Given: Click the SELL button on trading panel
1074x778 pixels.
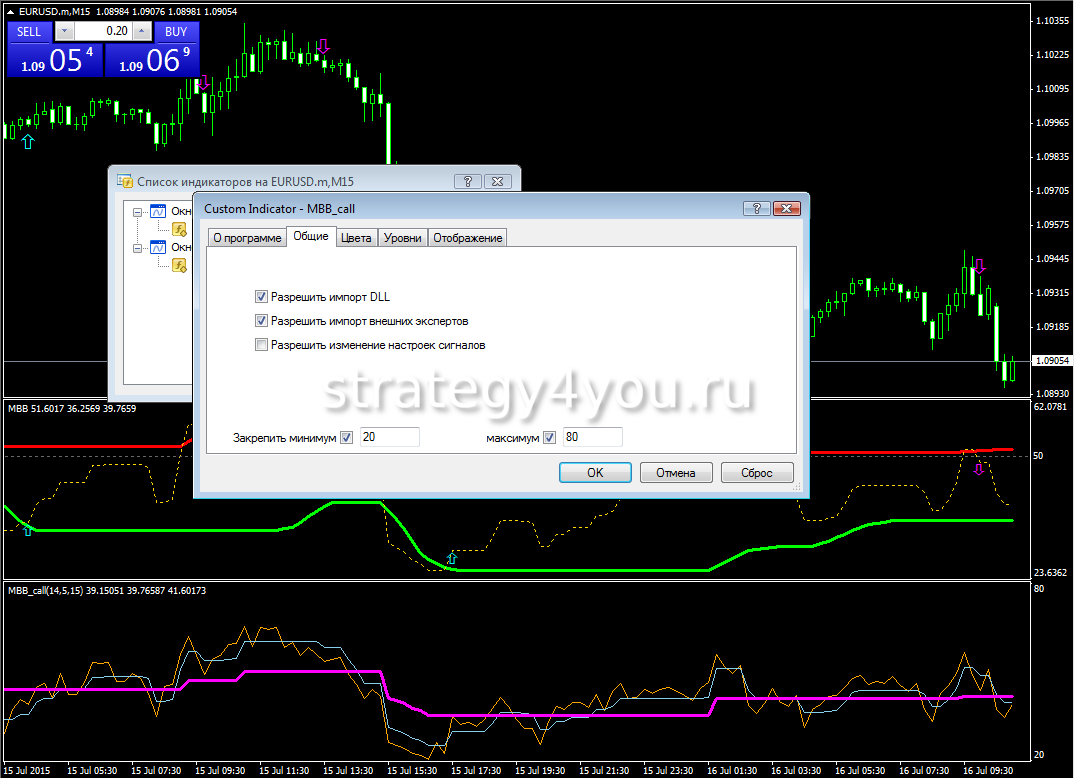Looking at the screenshot, I should click(30, 31).
